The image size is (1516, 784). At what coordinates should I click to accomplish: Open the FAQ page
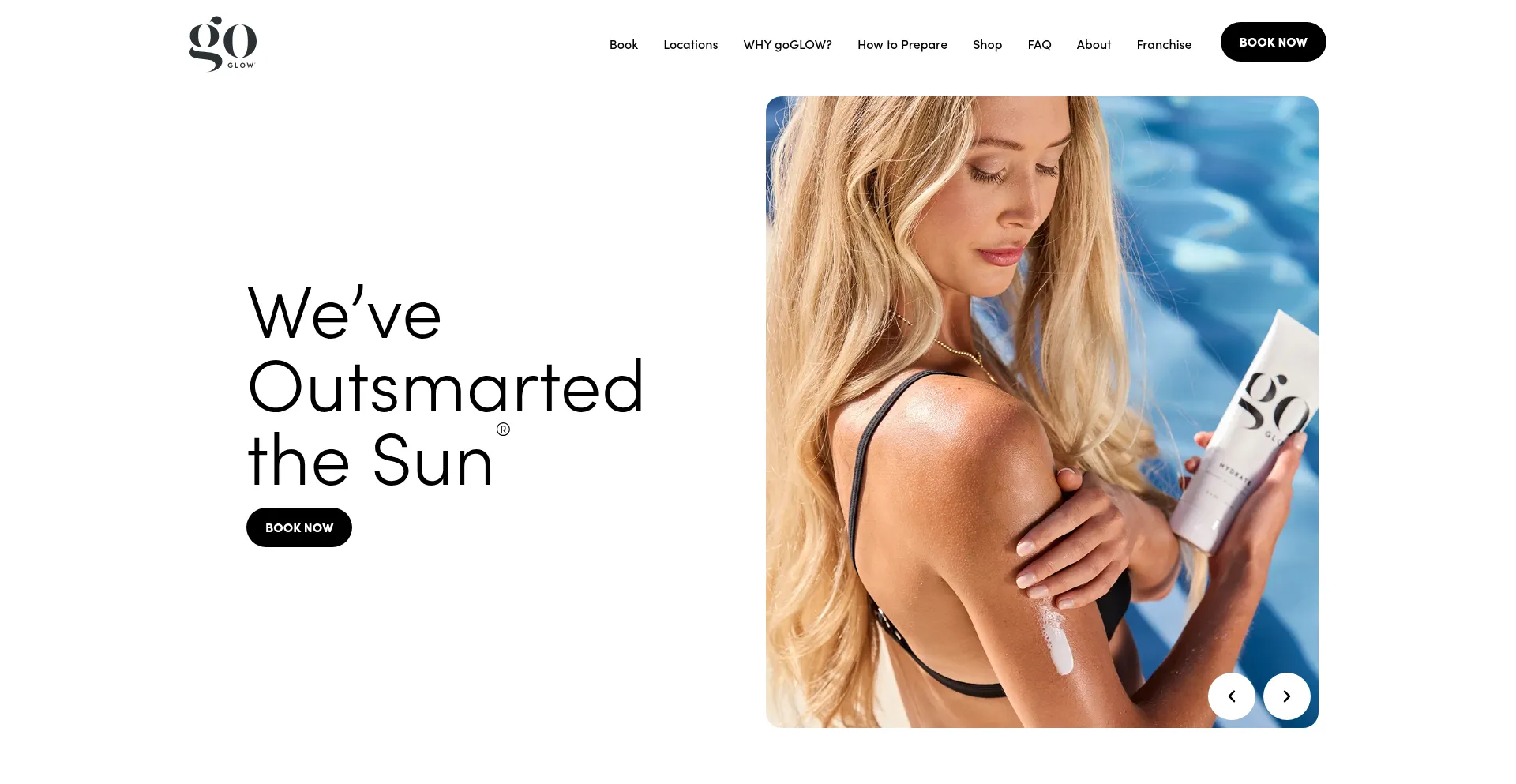(x=1039, y=45)
